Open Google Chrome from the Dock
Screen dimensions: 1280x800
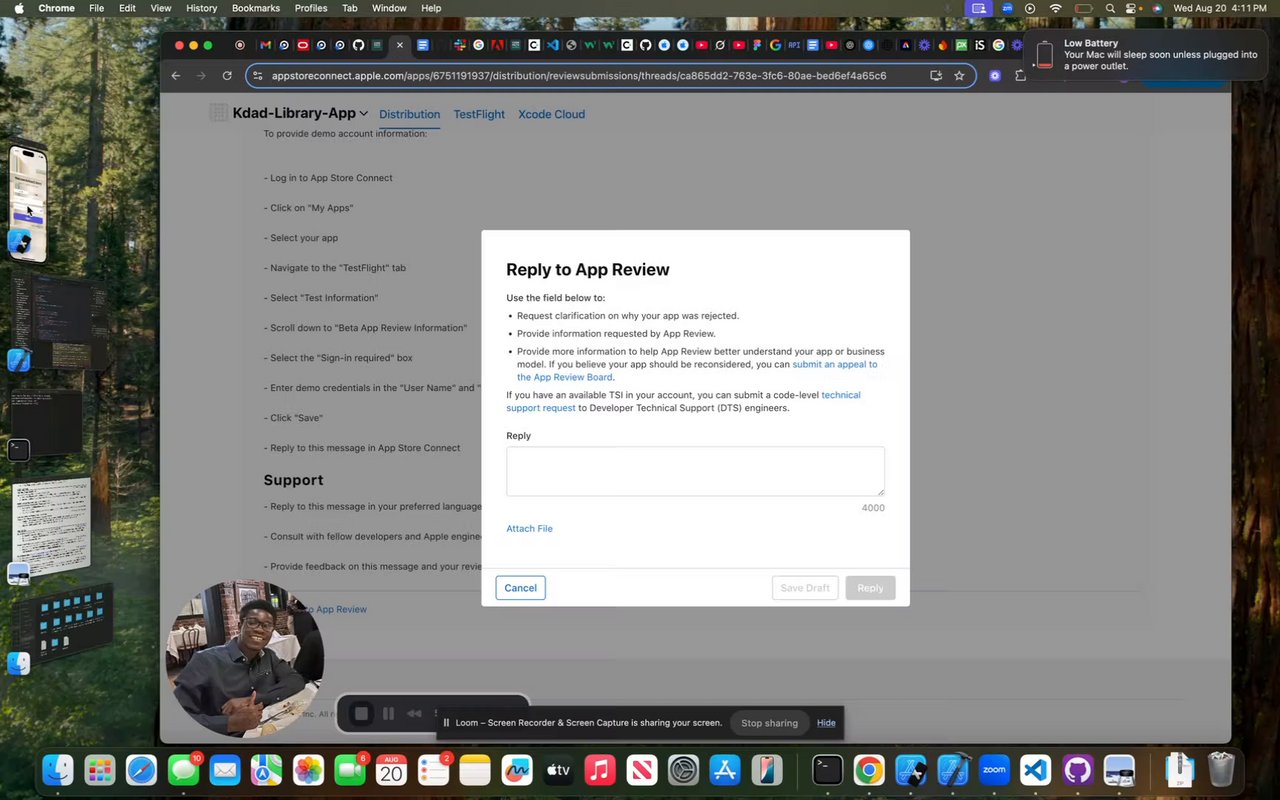[869, 770]
